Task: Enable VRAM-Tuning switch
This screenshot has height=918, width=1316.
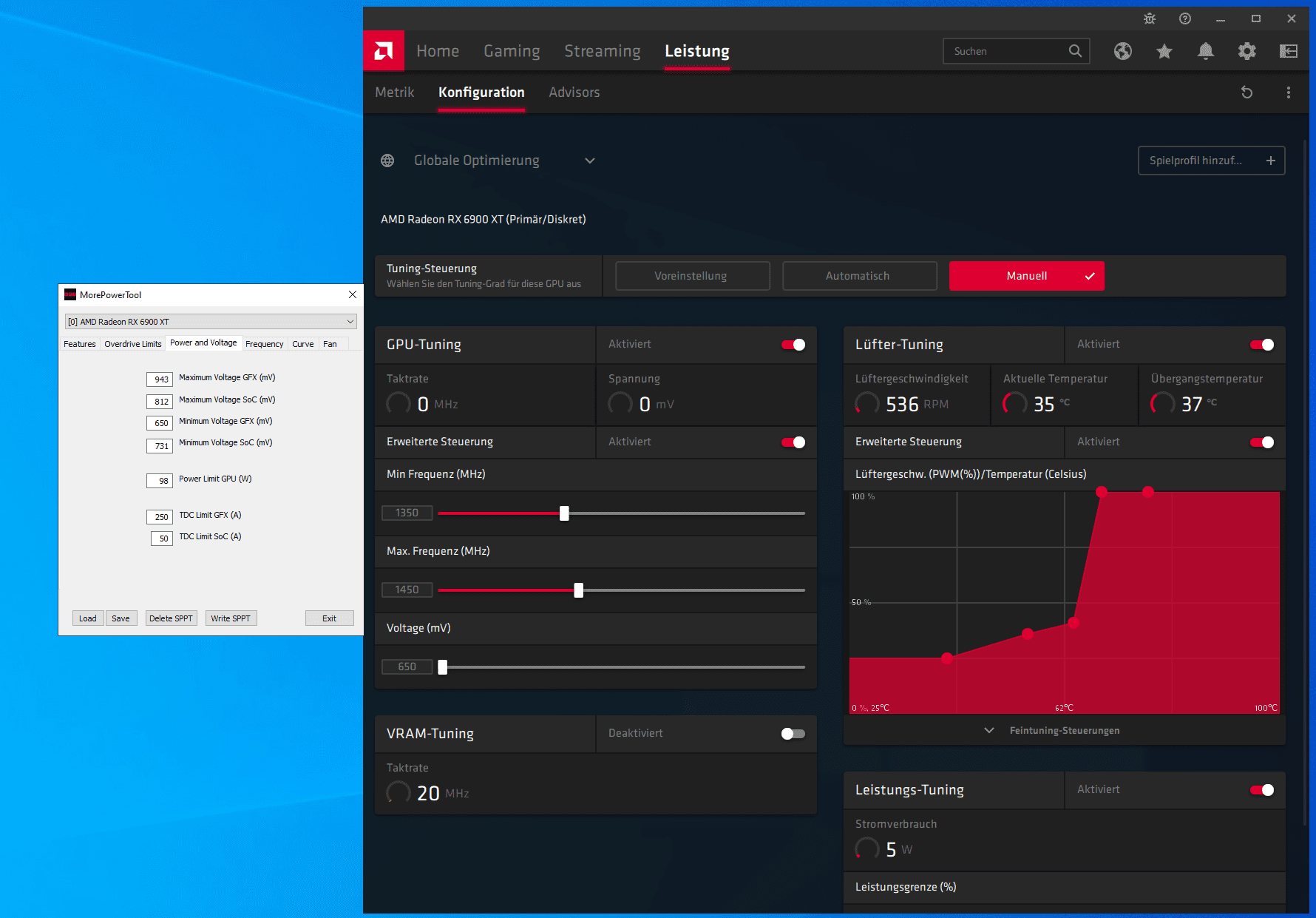Action: pyautogui.click(x=793, y=734)
